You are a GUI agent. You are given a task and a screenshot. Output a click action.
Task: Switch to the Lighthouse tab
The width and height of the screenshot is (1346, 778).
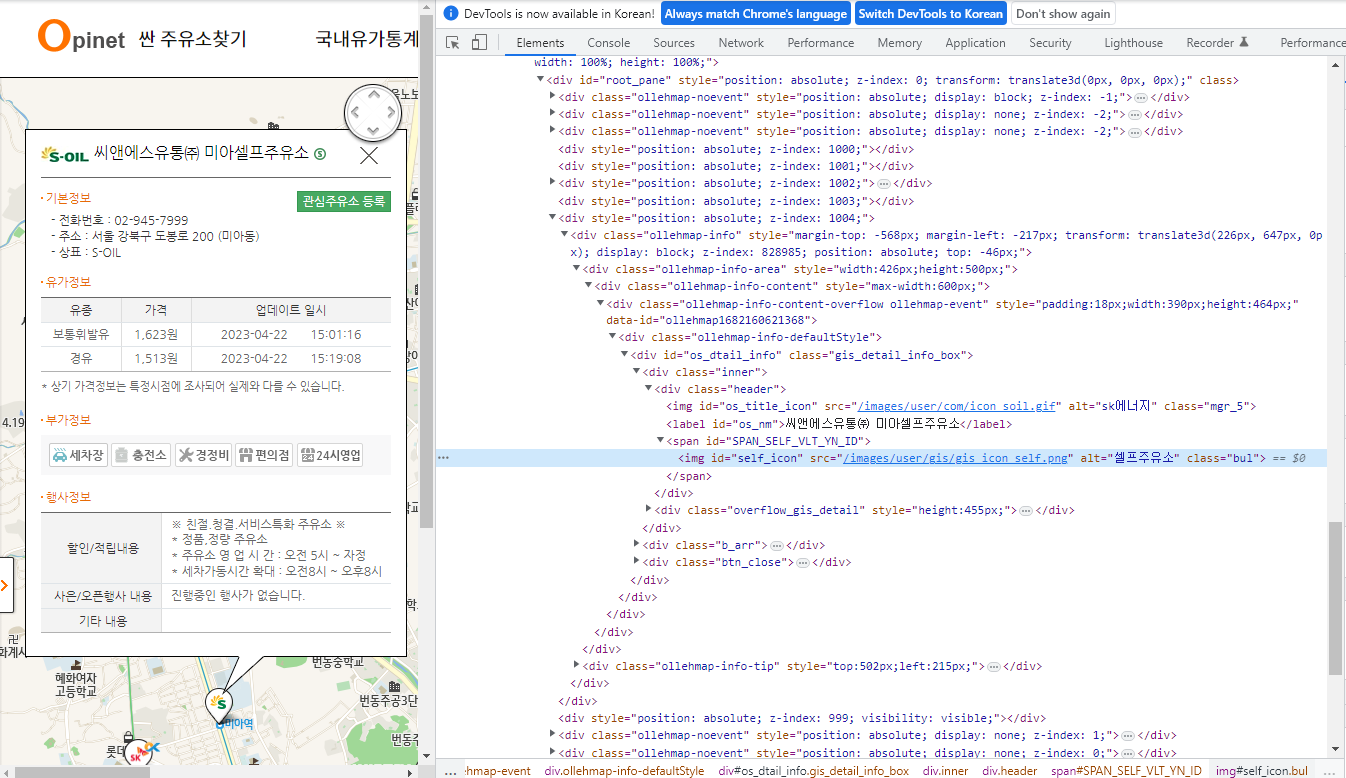point(1134,43)
